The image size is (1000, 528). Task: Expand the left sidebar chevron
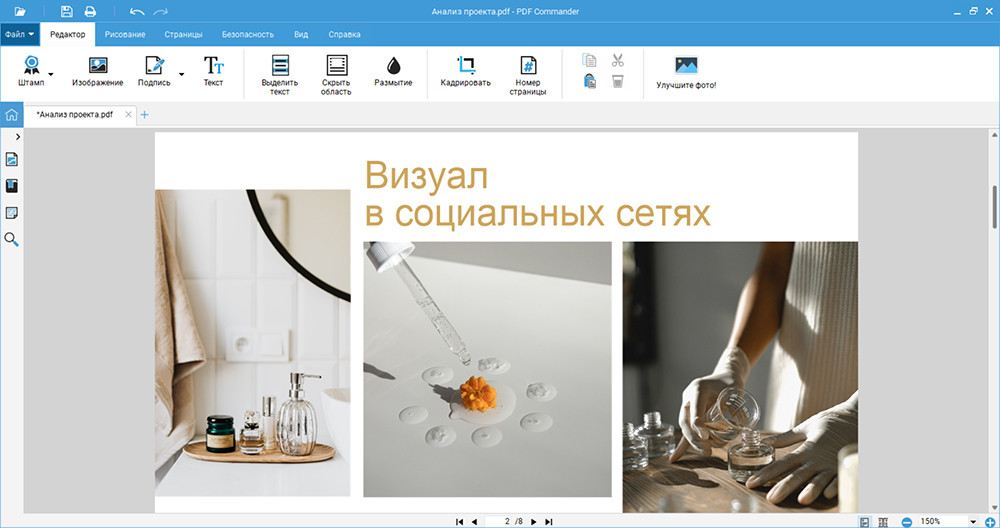pyautogui.click(x=18, y=136)
